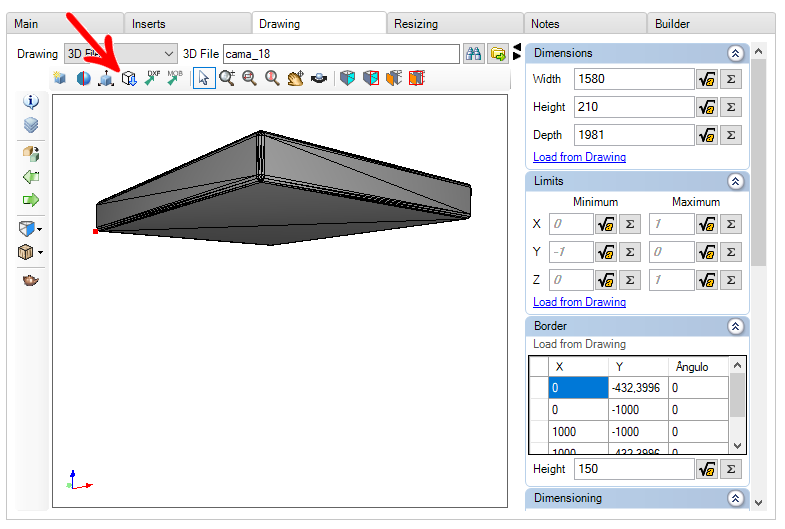Select the zoom in/out magnifier tool
Screen dimensions: 785x529
(227, 78)
